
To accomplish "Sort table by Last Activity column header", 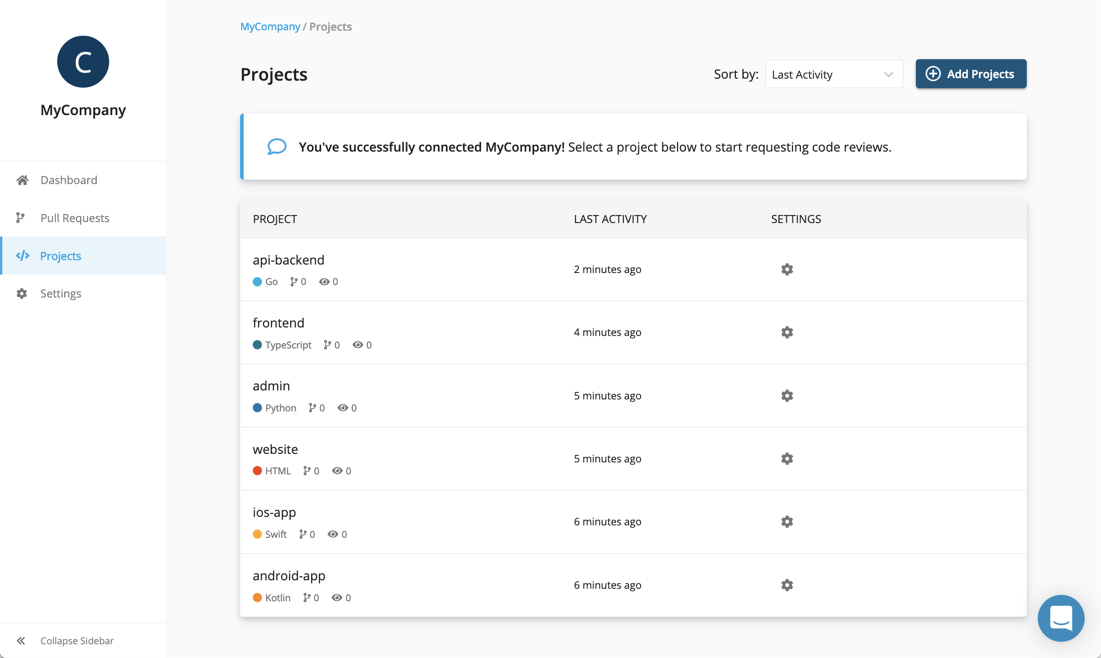I will tap(610, 219).
